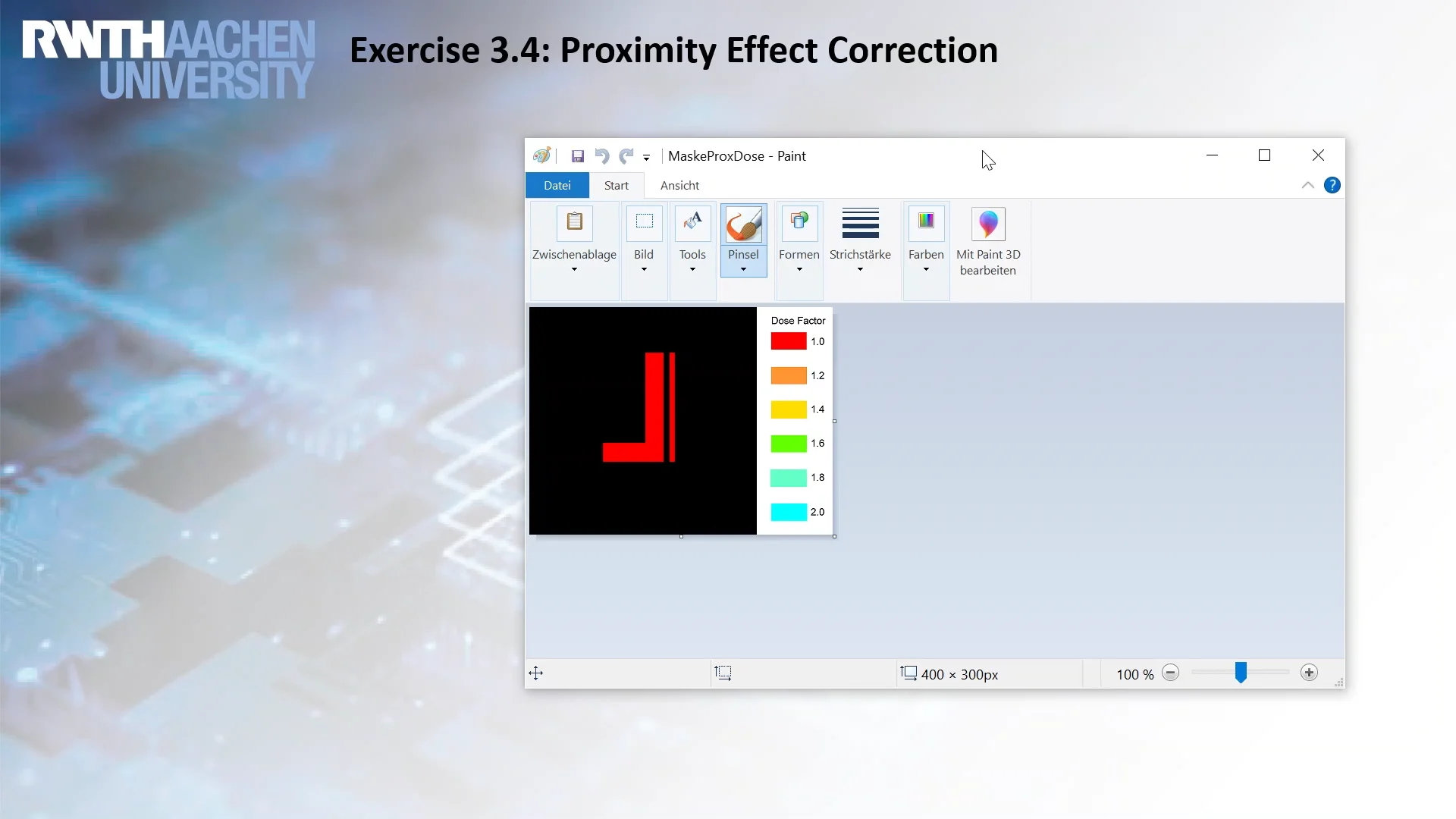Switch to the Ansicht tab
1456x819 pixels.
pyautogui.click(x=679, y=185)
